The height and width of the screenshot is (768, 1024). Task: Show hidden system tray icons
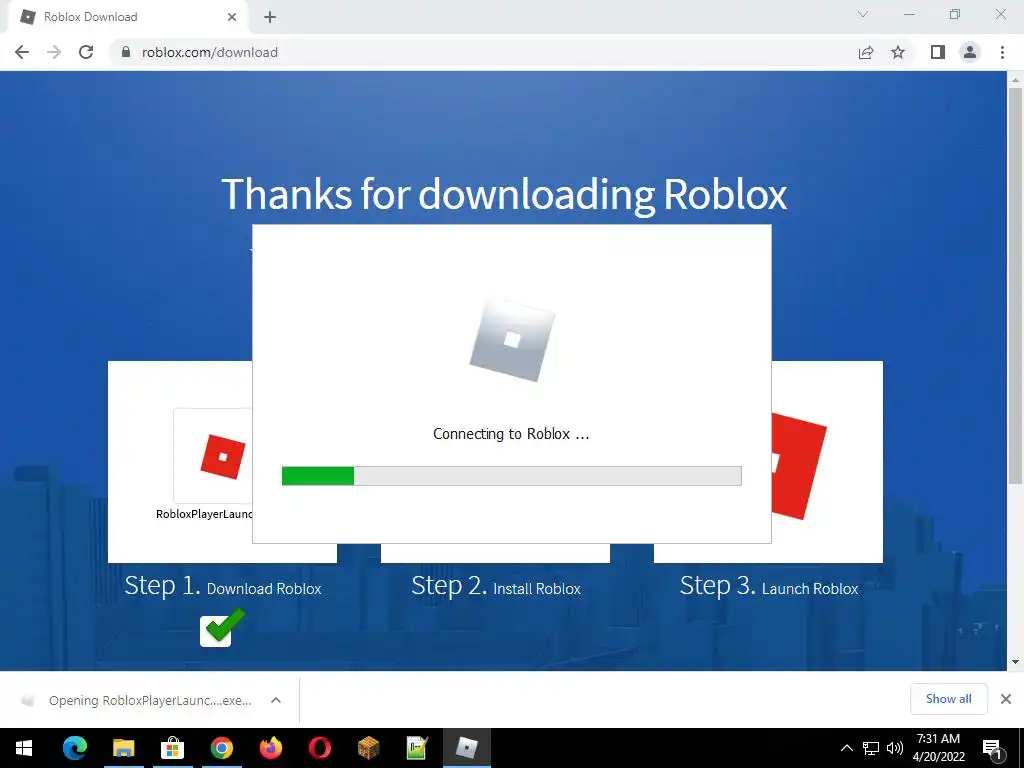click(x=846, y=748)
